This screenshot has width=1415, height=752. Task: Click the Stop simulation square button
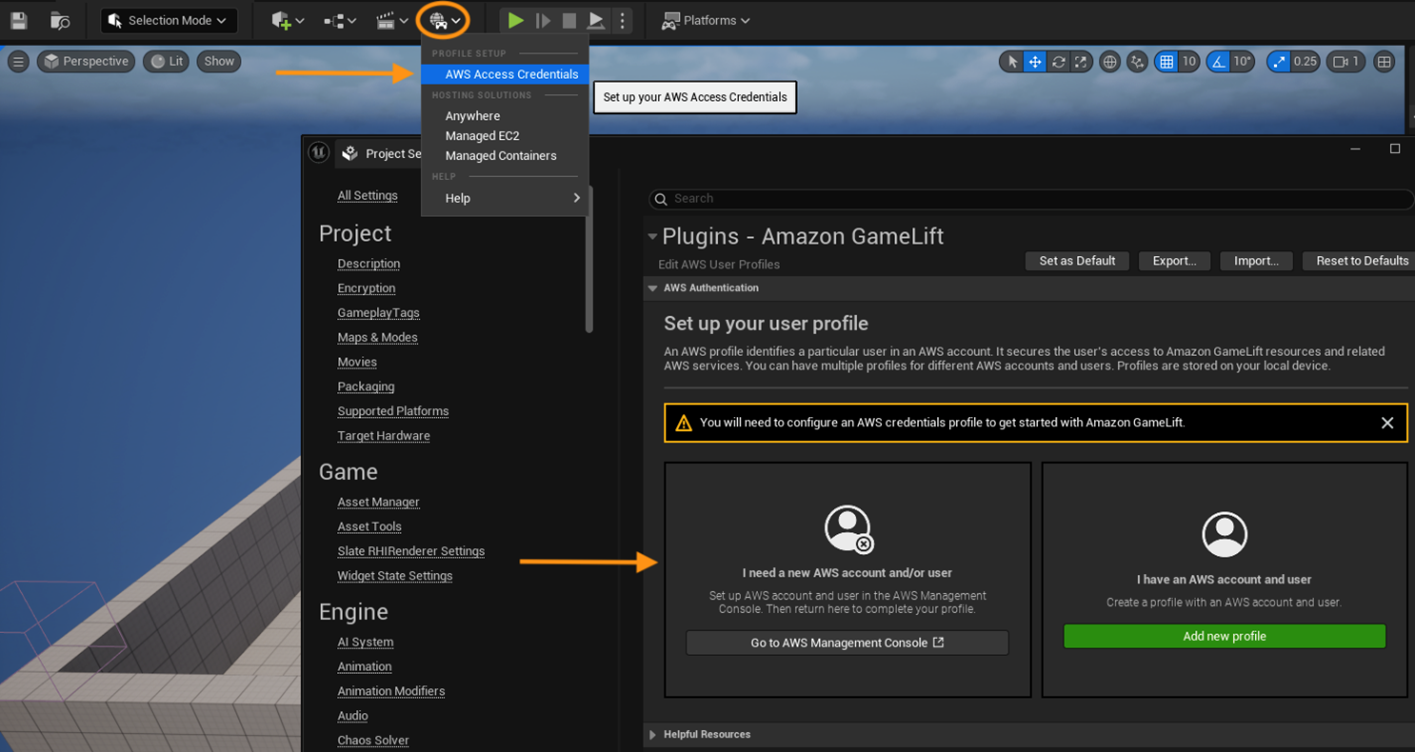(569, 20)
